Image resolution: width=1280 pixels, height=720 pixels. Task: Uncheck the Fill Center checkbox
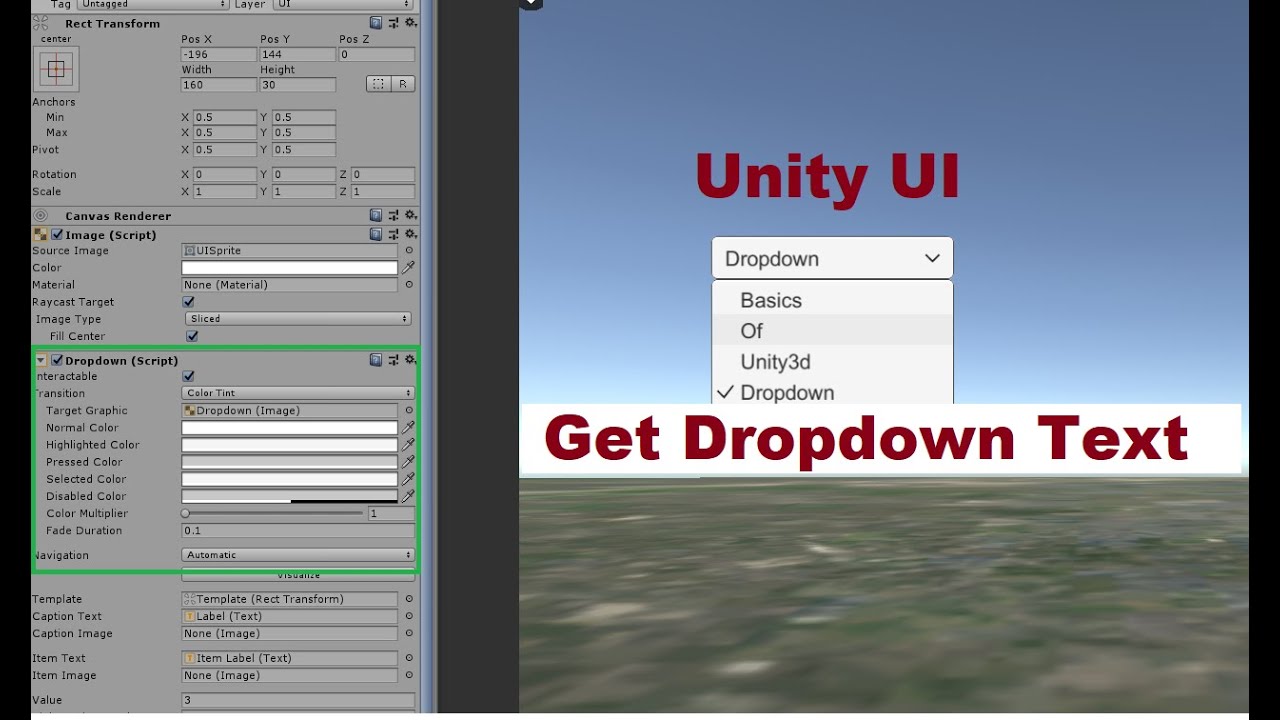click(x=192, y=336)
